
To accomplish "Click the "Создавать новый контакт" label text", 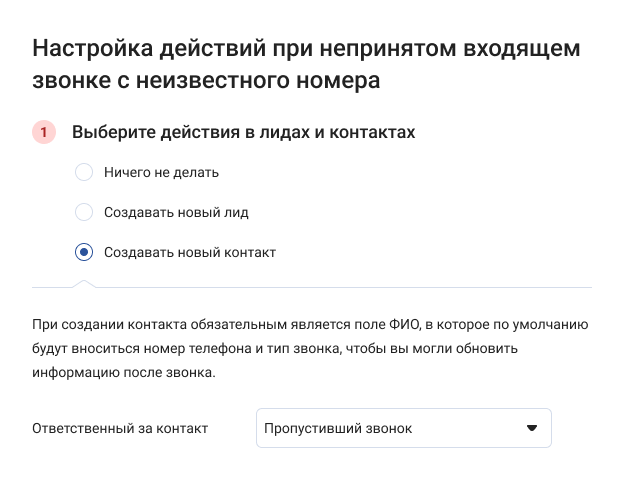I will click(x=190, y=252).
